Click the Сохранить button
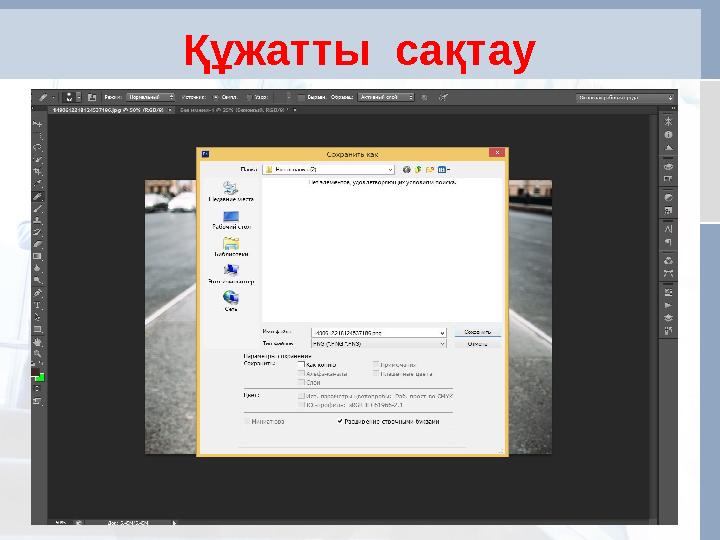 [x=478, y=332]
